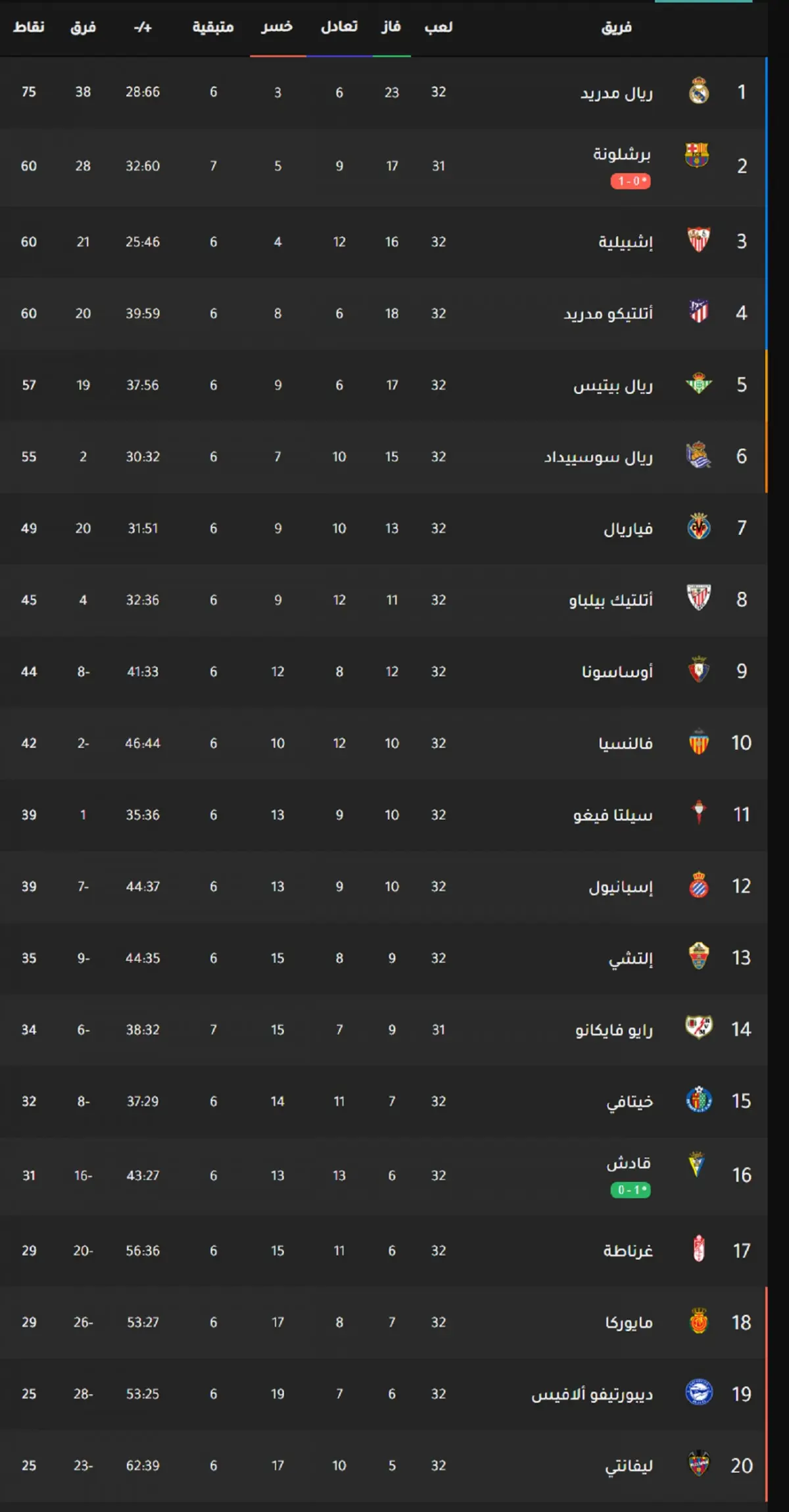Open ريال سوسييداد team name link

point(598,456)
